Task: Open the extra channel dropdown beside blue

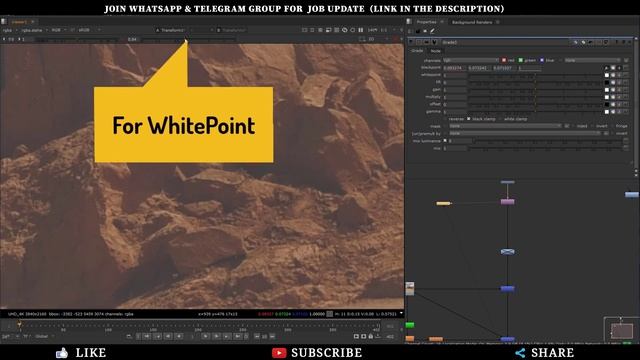Action: tap(592, 60)
